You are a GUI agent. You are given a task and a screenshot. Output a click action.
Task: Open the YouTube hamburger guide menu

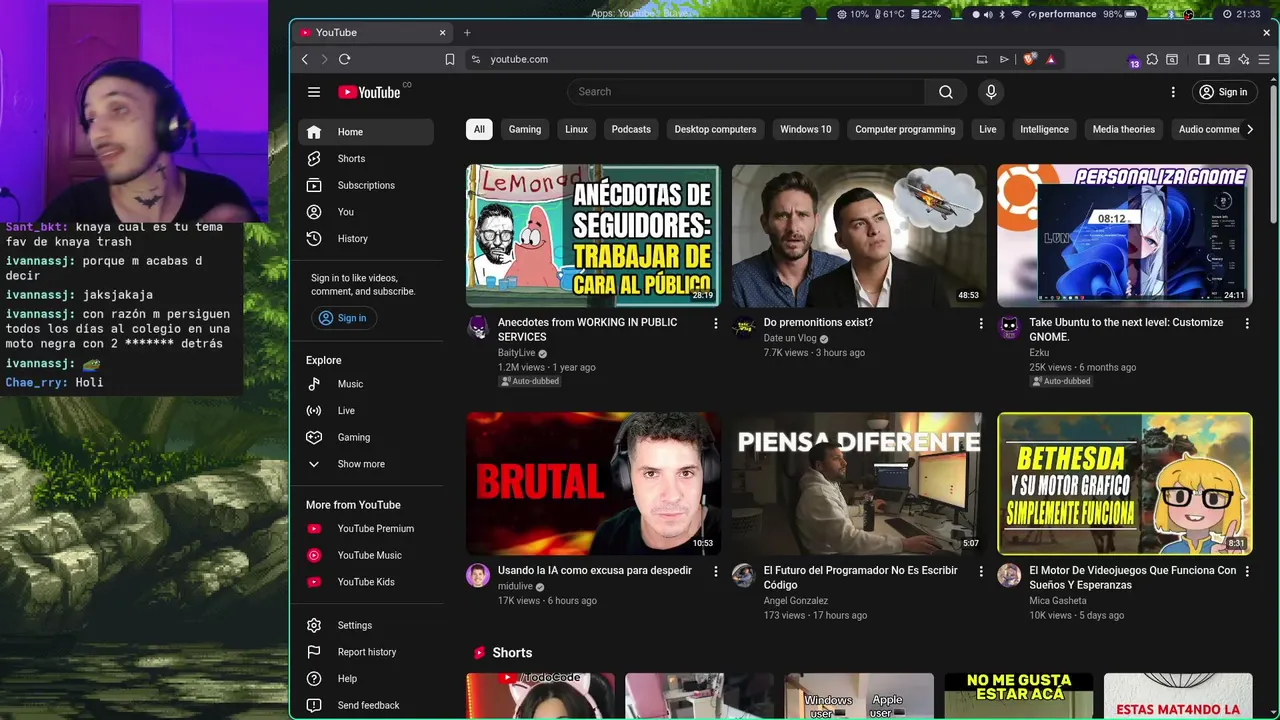tap(314, 92)
